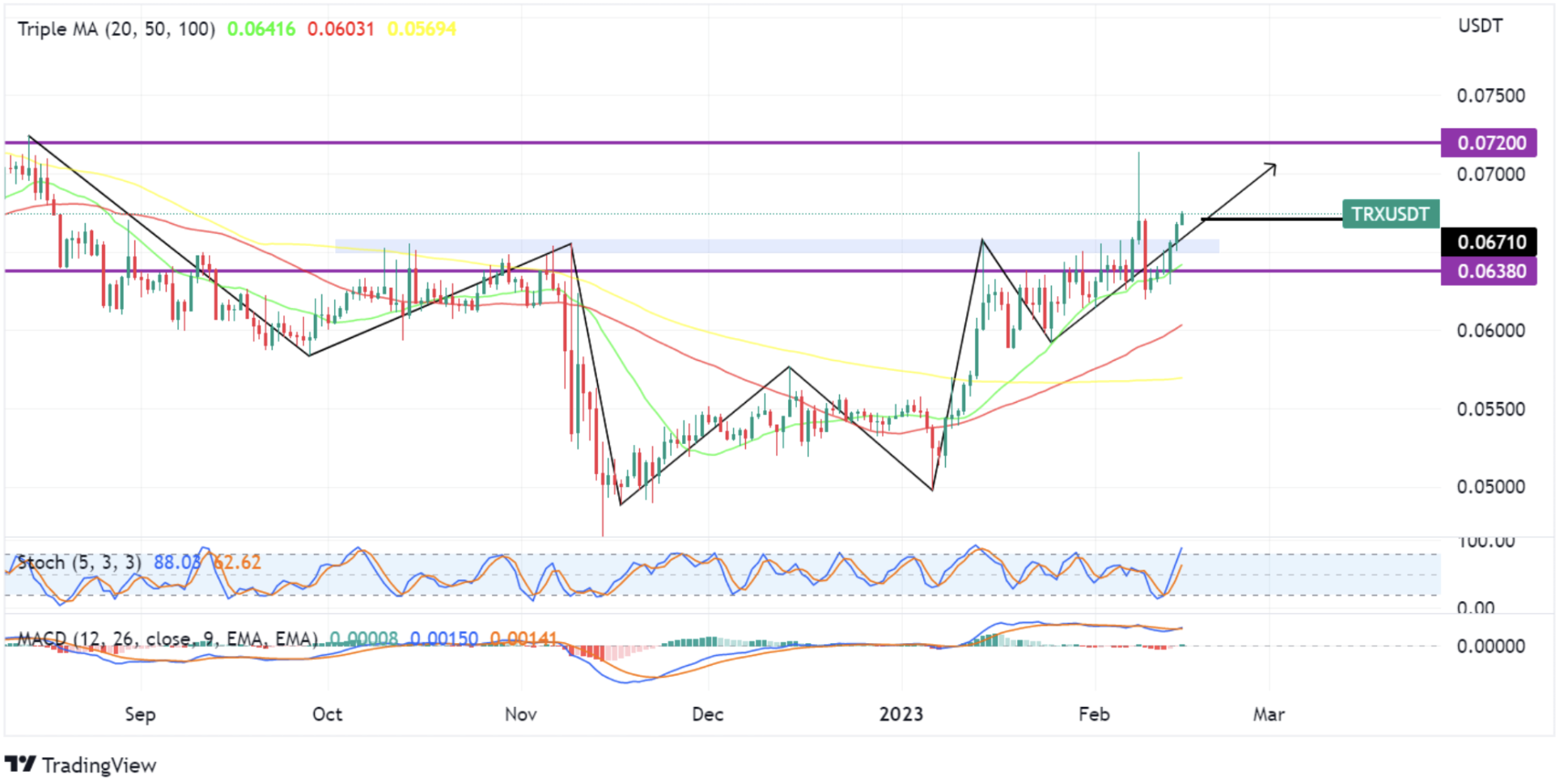Select the lower purple horizontal line at 0.06380
This screenshot has height=783, width=1568.
point(723,271)
